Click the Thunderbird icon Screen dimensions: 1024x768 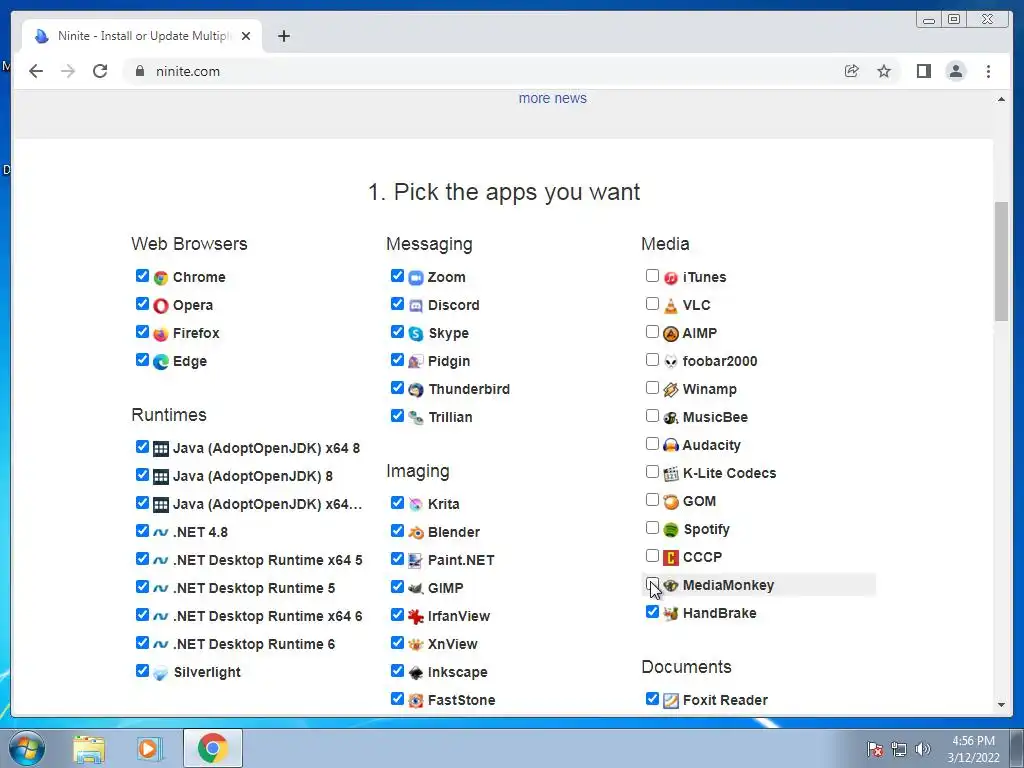click(x=416, y=390)
